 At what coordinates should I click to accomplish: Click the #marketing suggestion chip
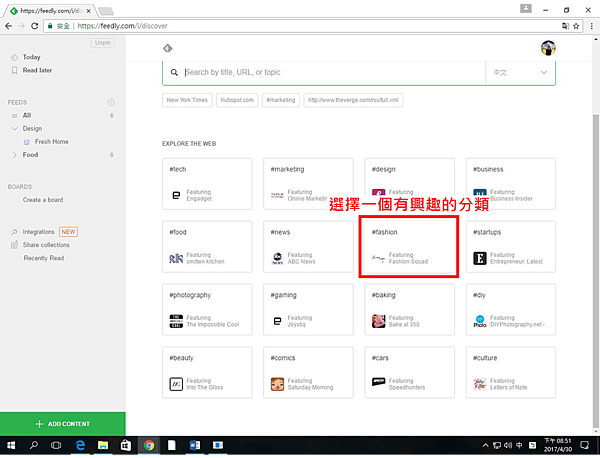click(281, 100)
